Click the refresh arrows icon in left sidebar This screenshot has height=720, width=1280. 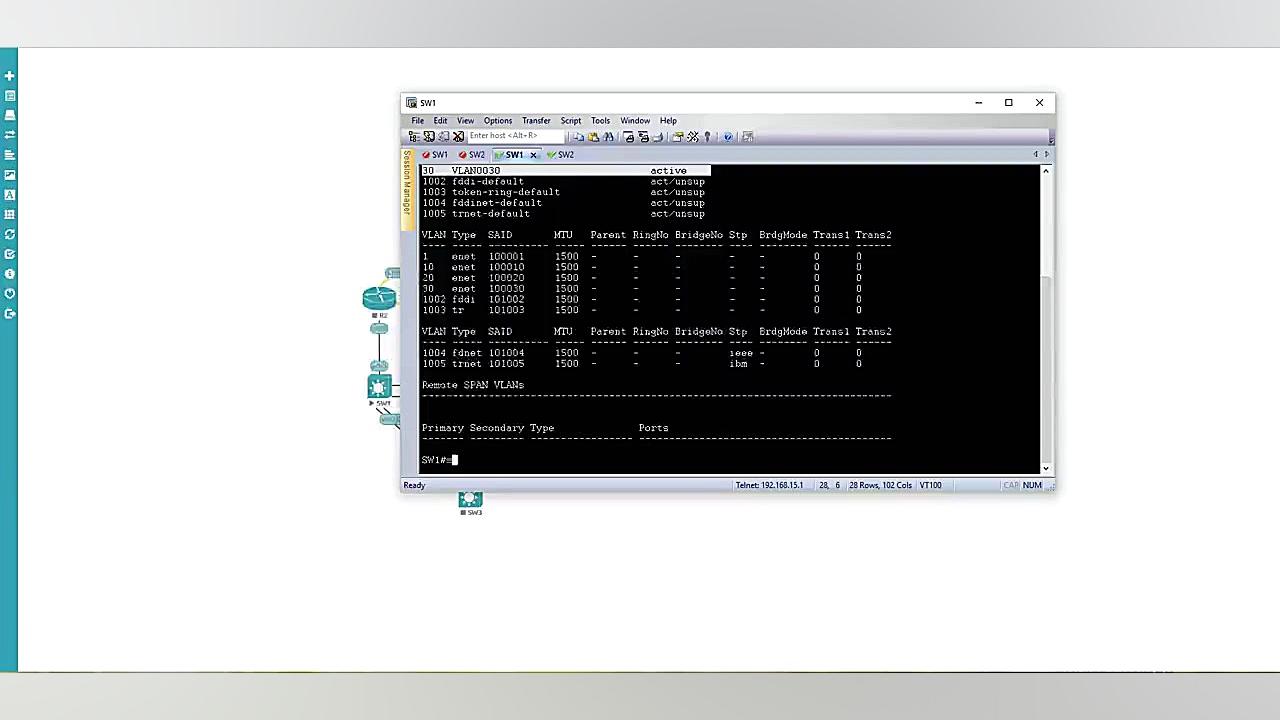pyautogui.click(x=9, y=234)
